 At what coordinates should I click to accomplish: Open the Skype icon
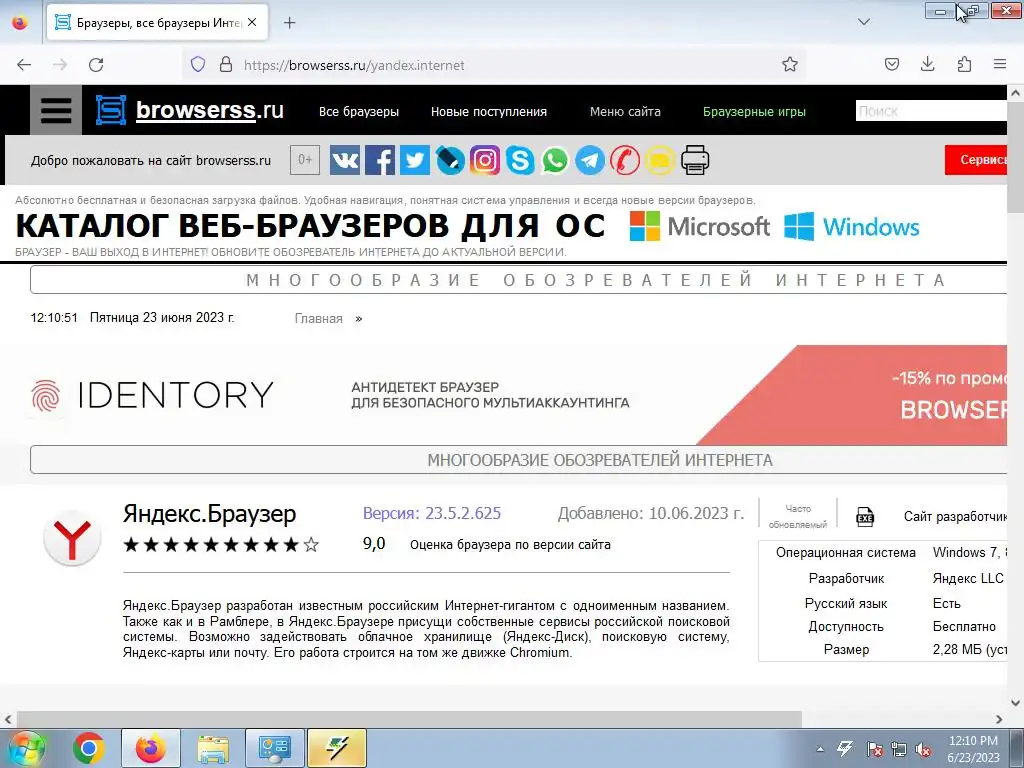[x=520, y=161]
